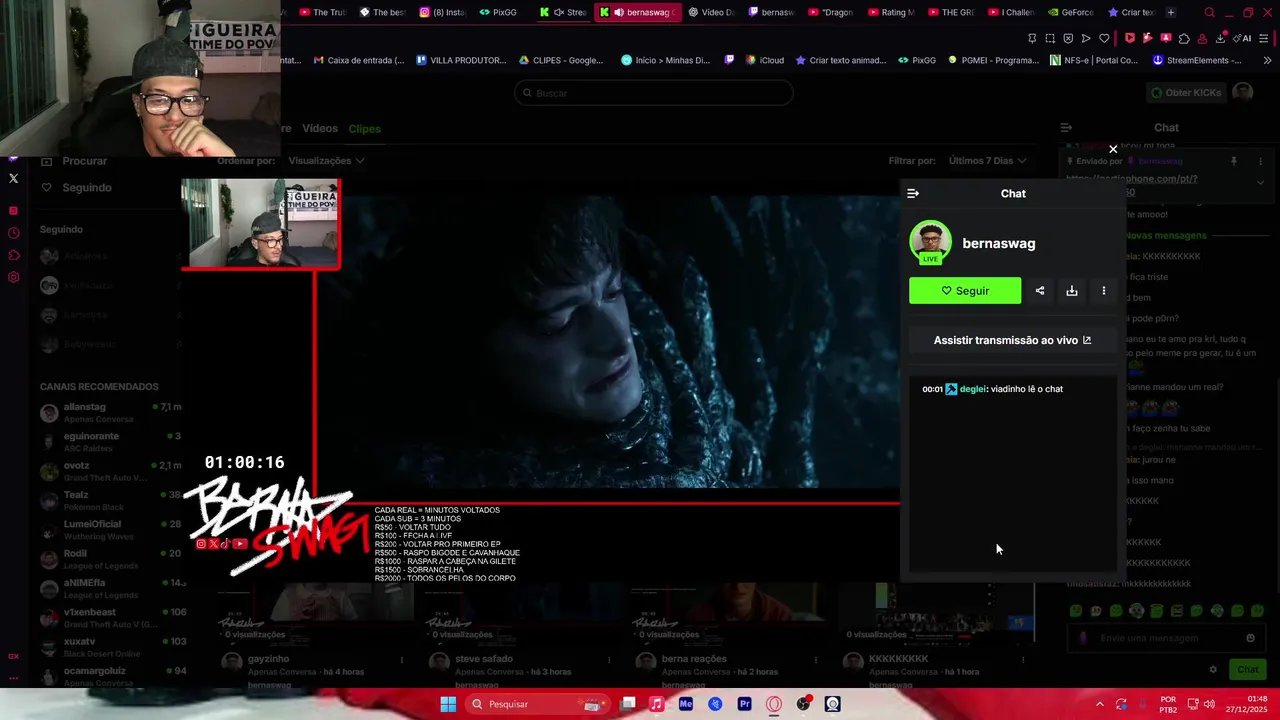The width and height of the screenshot is (1280, 720).
Task: Open the Visualizações sort dropdown
Action: point(326,161)
